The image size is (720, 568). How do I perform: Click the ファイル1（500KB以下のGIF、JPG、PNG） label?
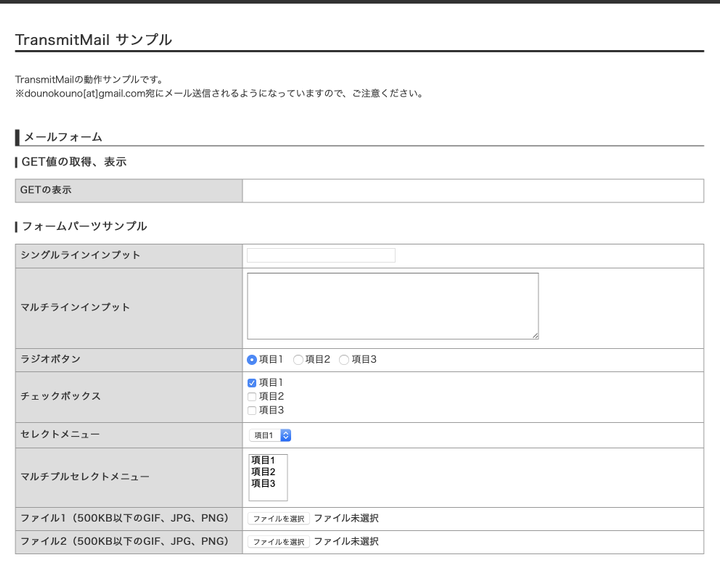pyautogui.click(x=124, y=518)
